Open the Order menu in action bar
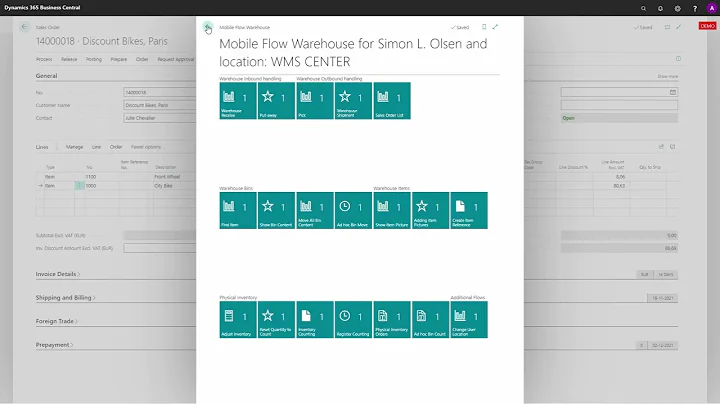 click(142, 59)
